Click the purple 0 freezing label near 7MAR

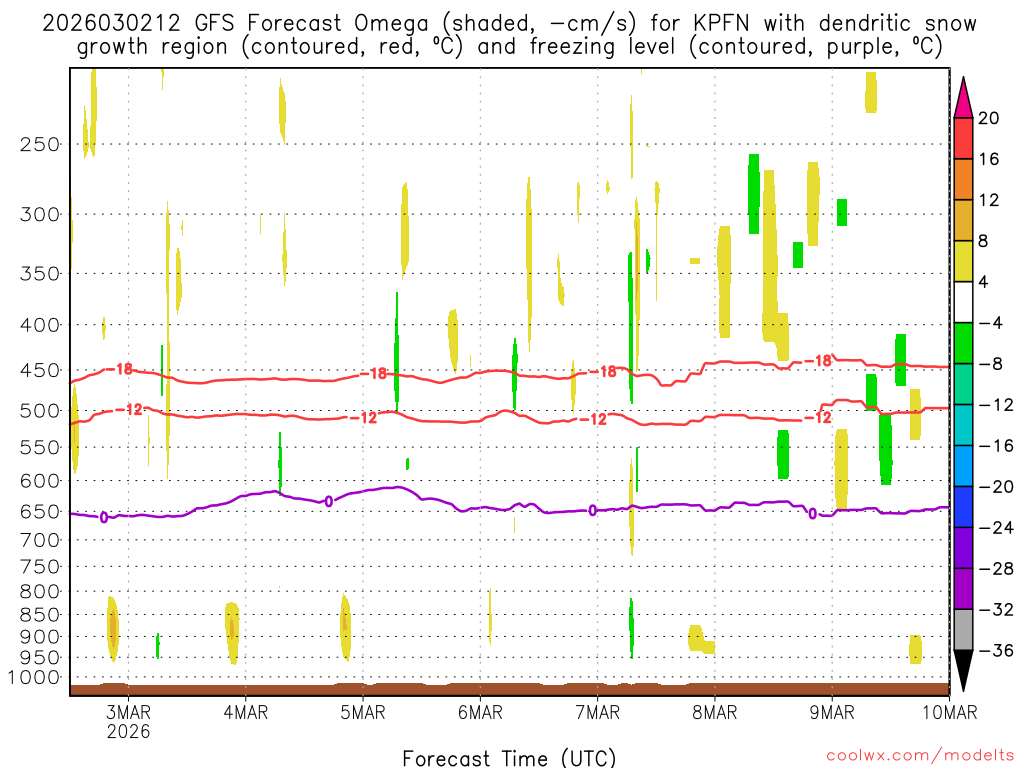(592, 511)
